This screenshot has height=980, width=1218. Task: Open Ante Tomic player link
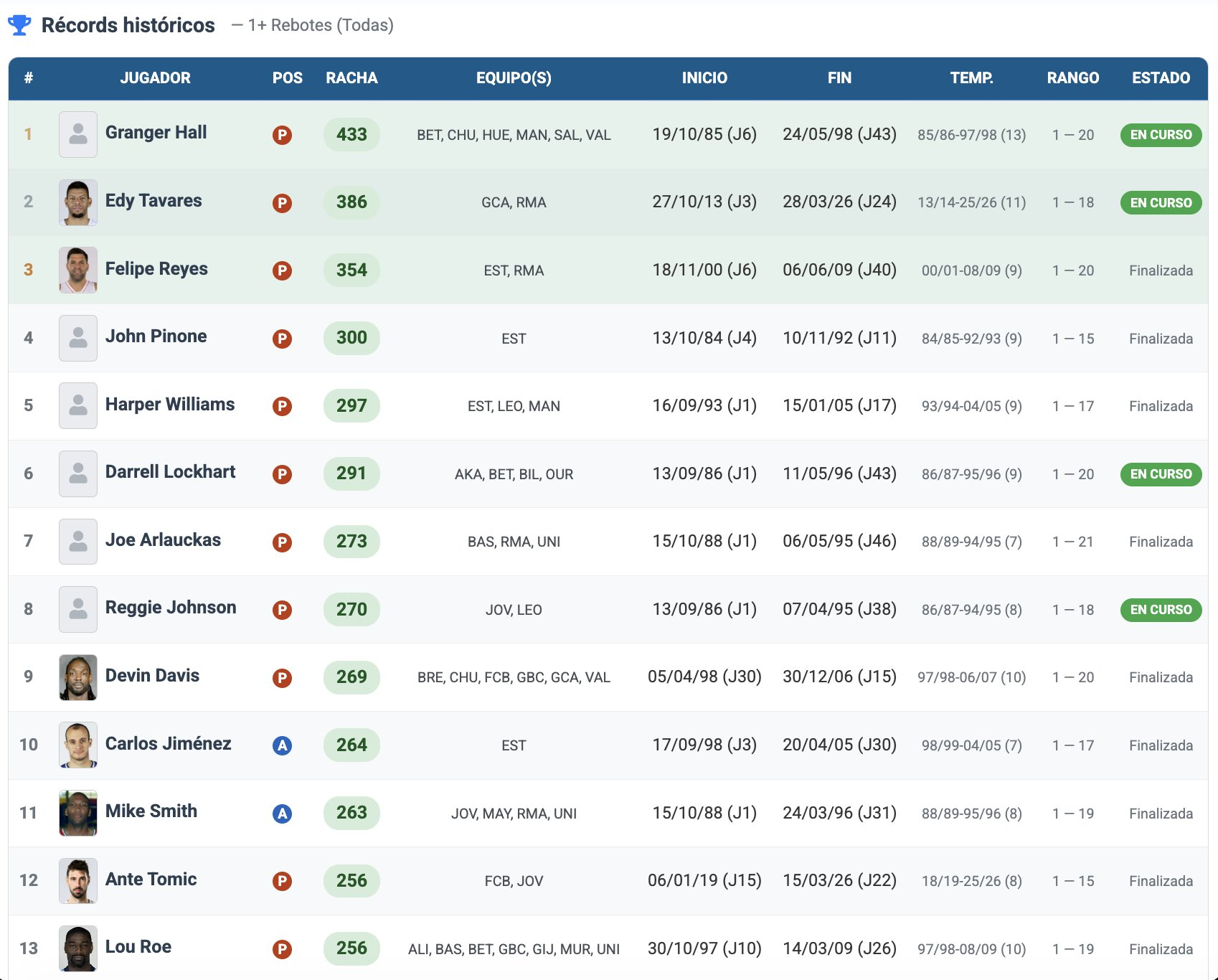click(x=151, y=880)
